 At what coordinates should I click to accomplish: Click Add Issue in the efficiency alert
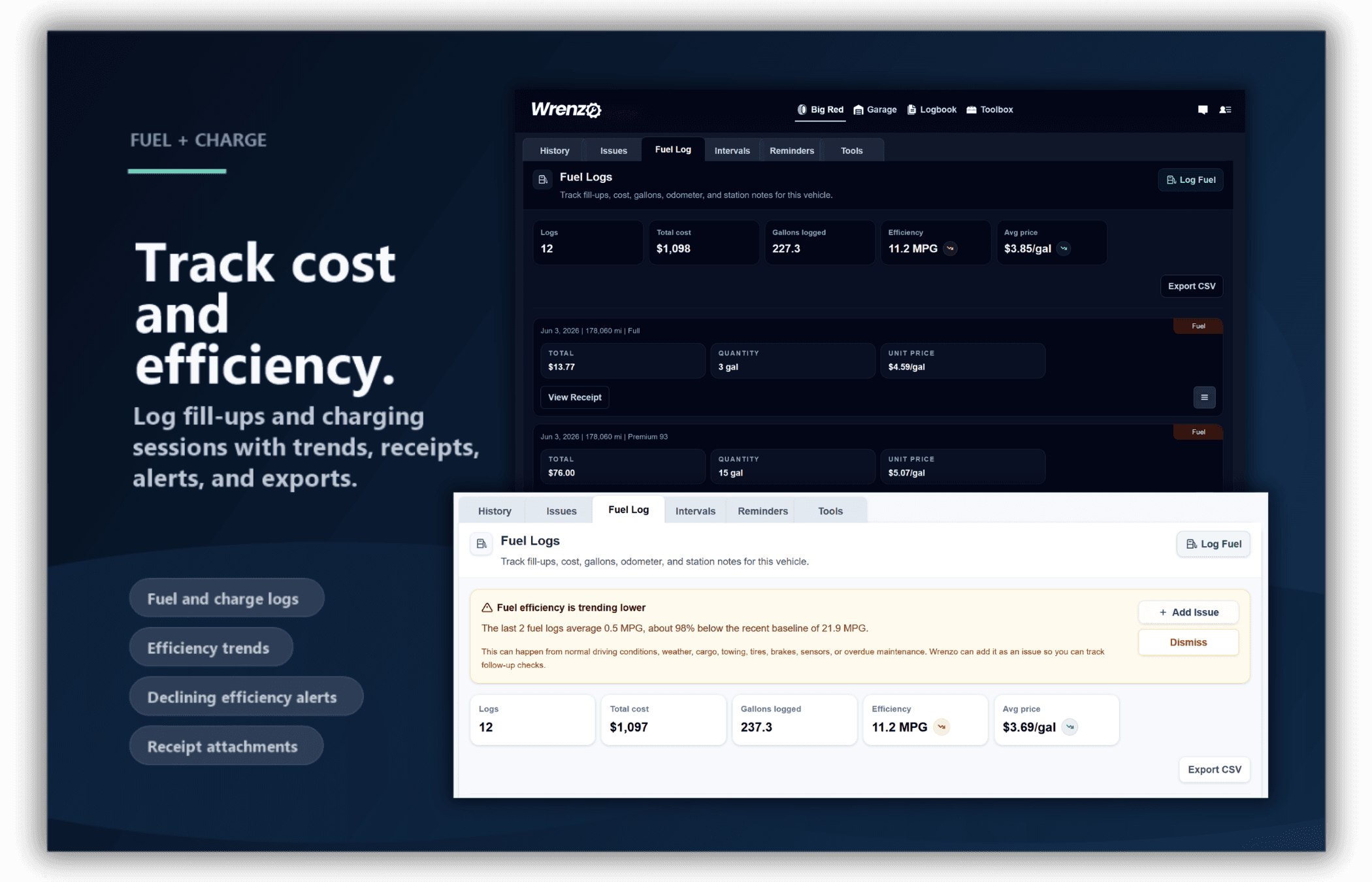(1188, 612)
